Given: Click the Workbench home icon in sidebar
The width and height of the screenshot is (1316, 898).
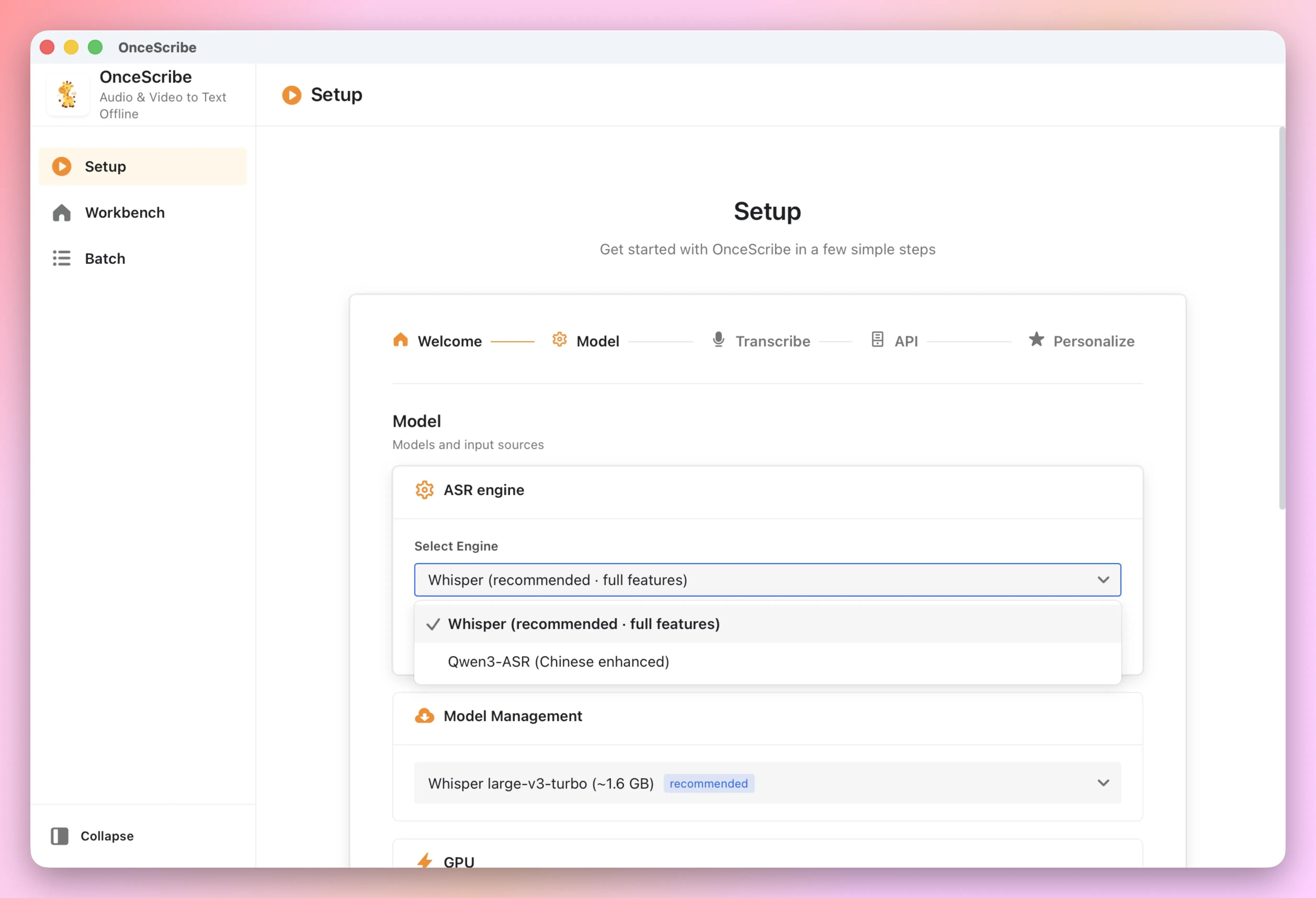Looking at the screenshot, I should 62,213.
